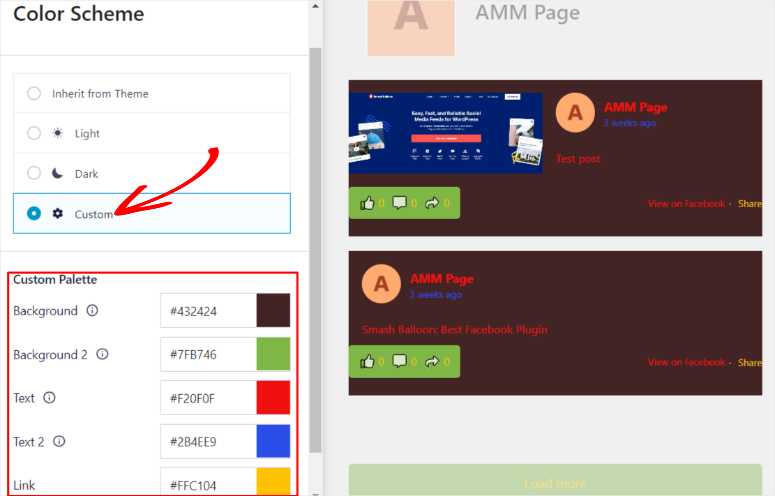Open the info icon next to Text 2
Screen dimensions: 775x496
click(x=59, y=441)
